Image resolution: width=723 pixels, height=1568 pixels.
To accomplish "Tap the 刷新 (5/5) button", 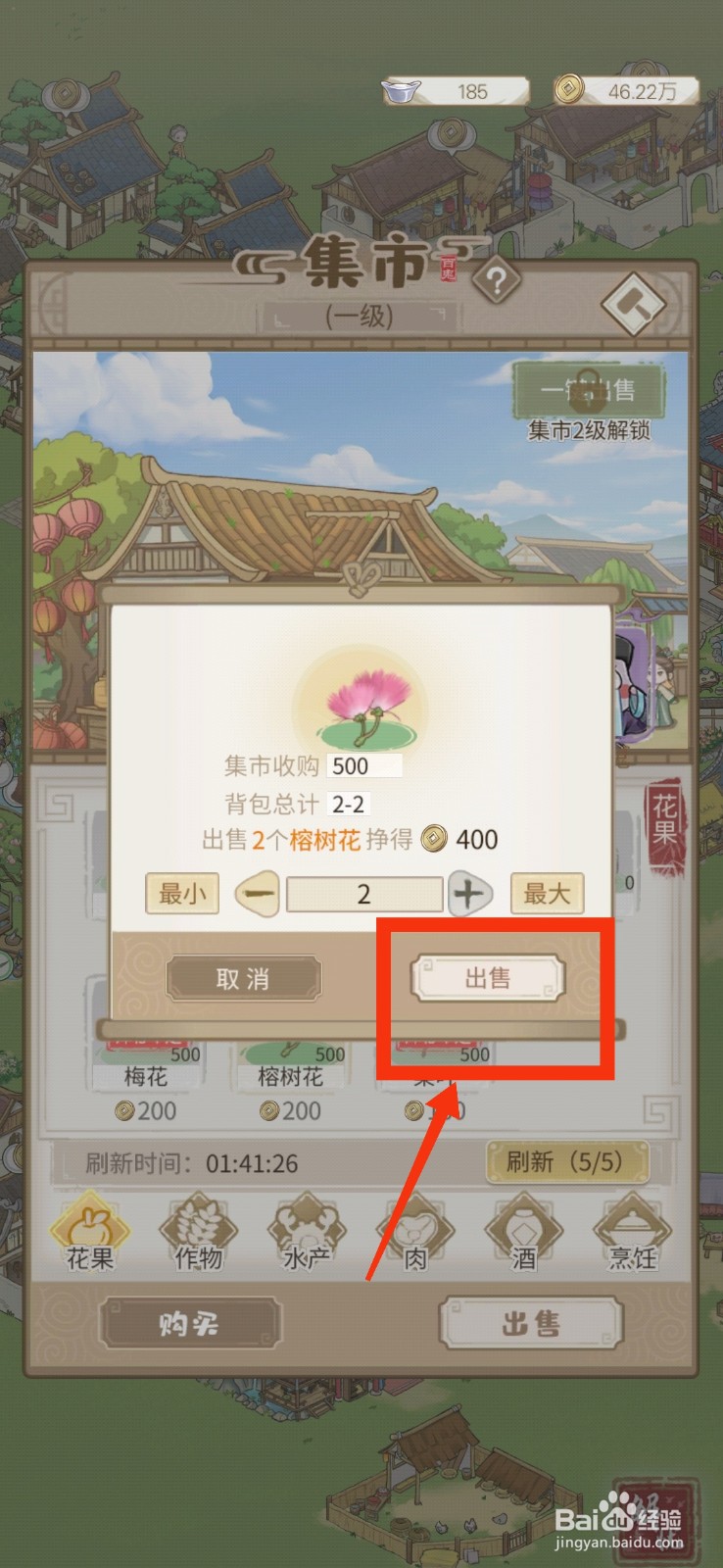I will (567, 1162).
